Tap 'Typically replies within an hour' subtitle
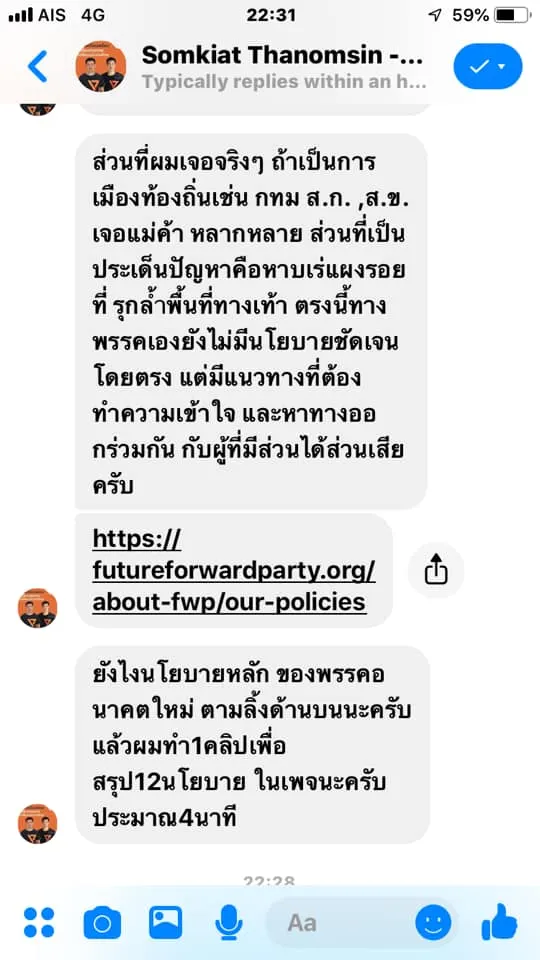The image size is (540, 960). pos(284,82)
